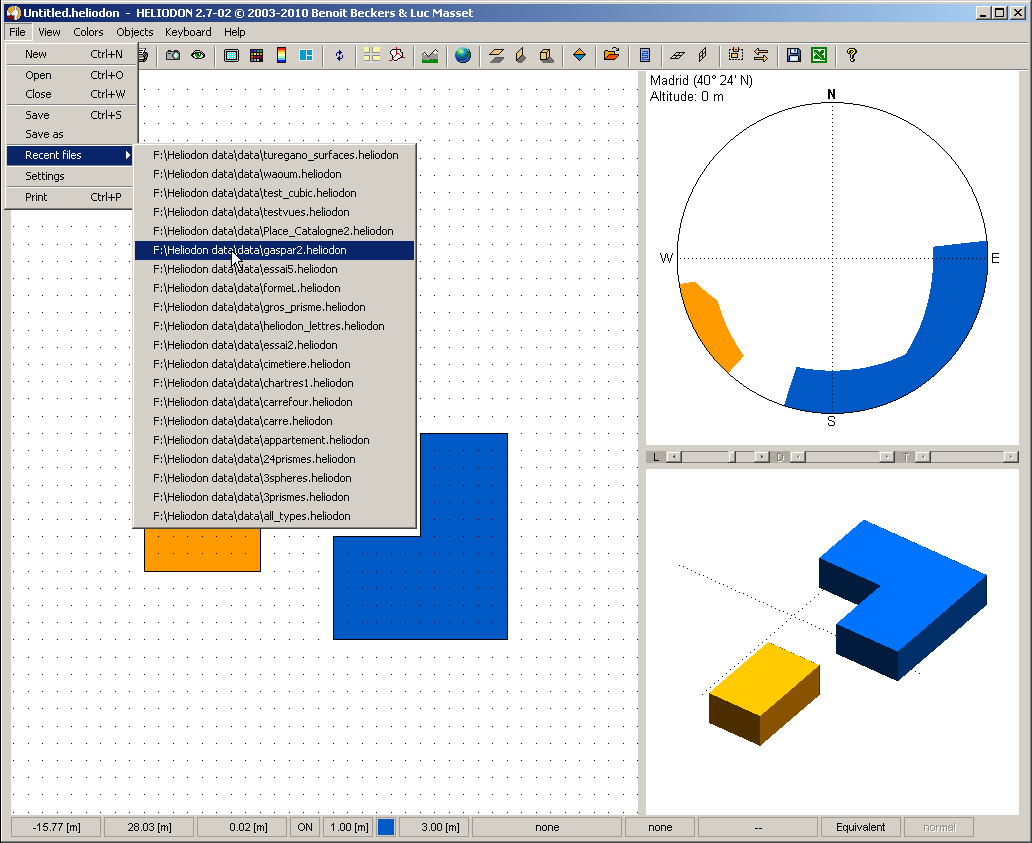Click the blue document list icon

point(645,55)
